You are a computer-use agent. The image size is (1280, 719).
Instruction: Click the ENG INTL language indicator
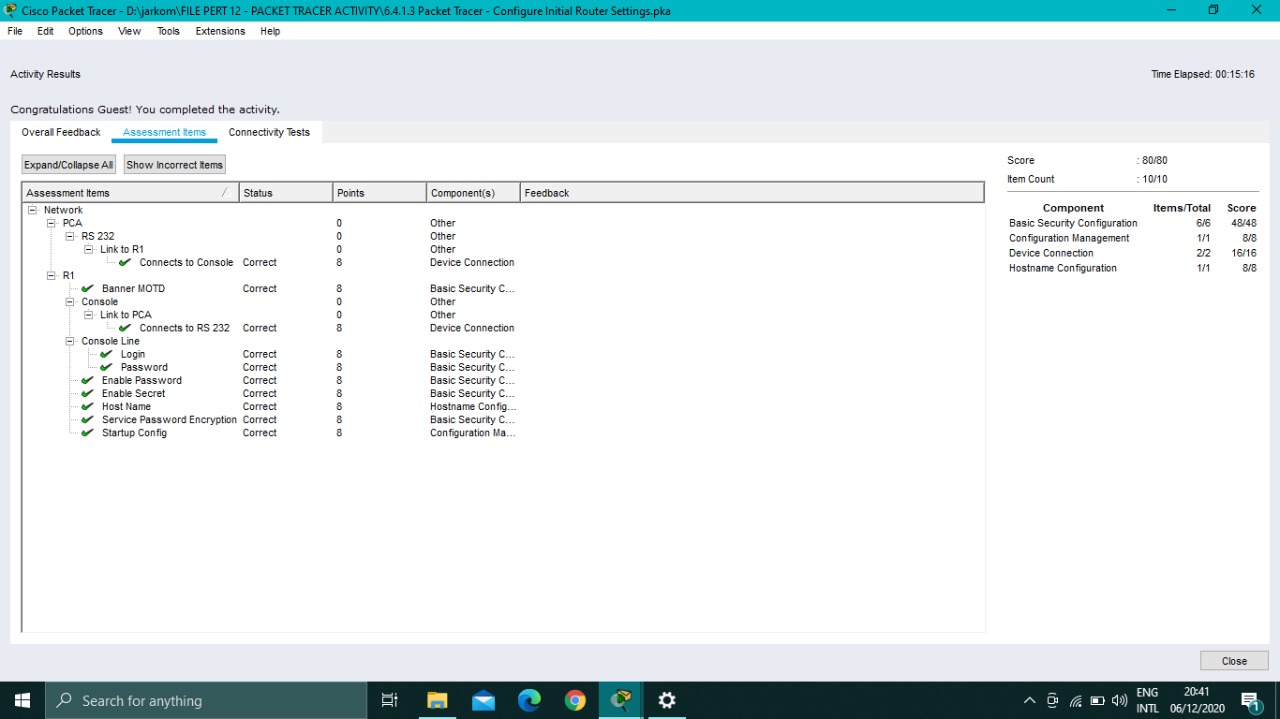click(x=1147, y=700)
